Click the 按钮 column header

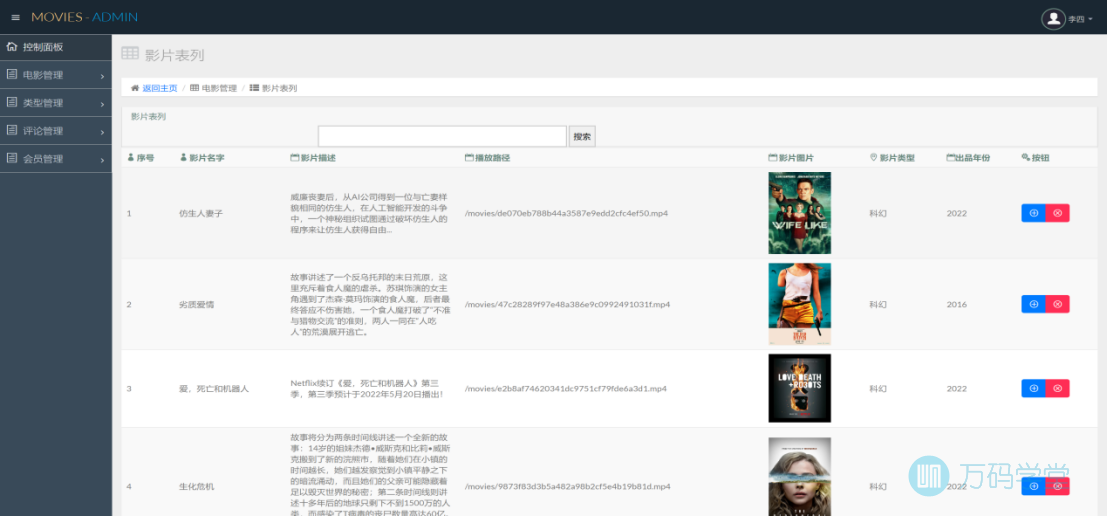[x=1036, y=158]
